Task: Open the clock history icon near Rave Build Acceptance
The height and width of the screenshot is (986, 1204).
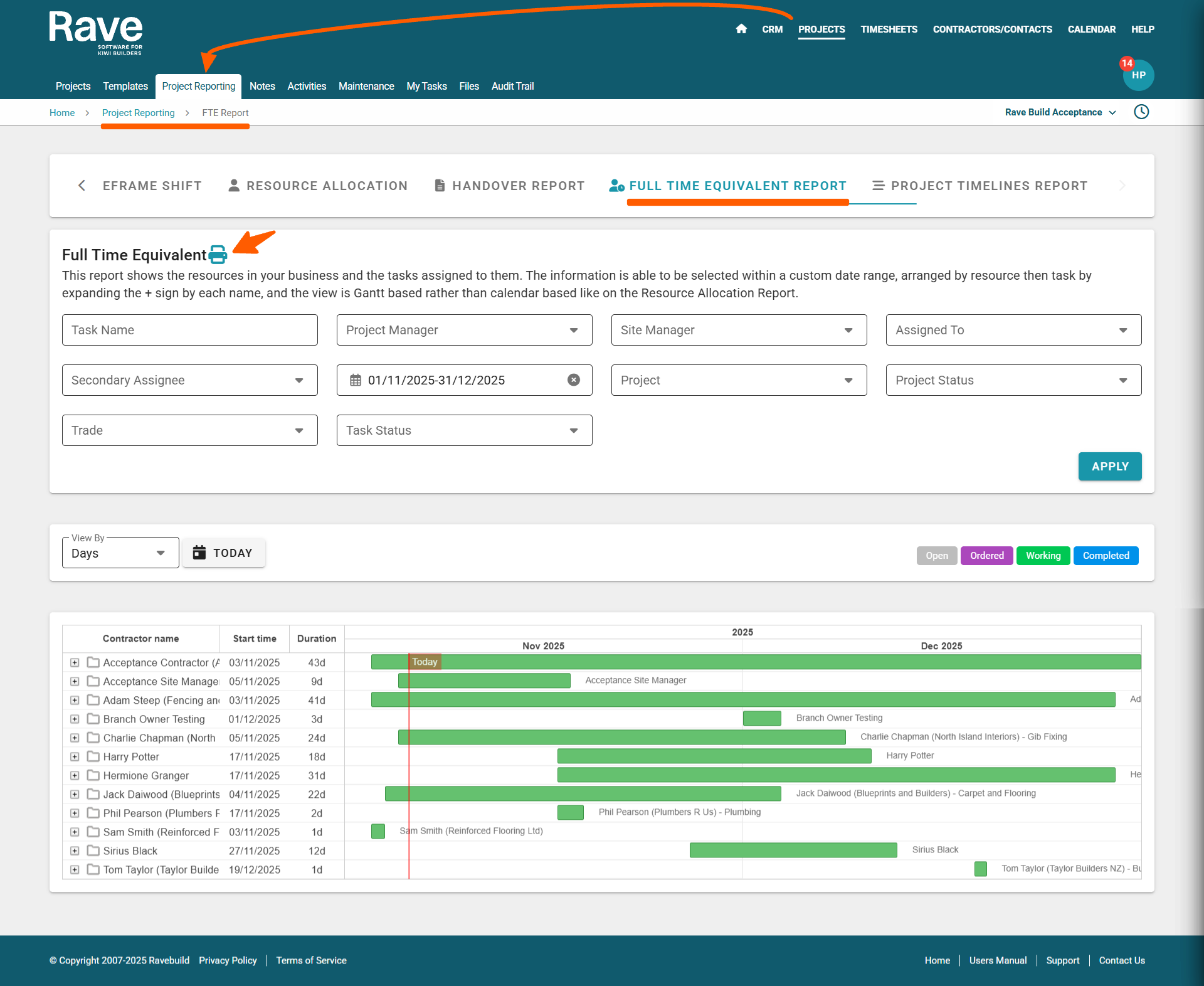Action: [1141, 112]
